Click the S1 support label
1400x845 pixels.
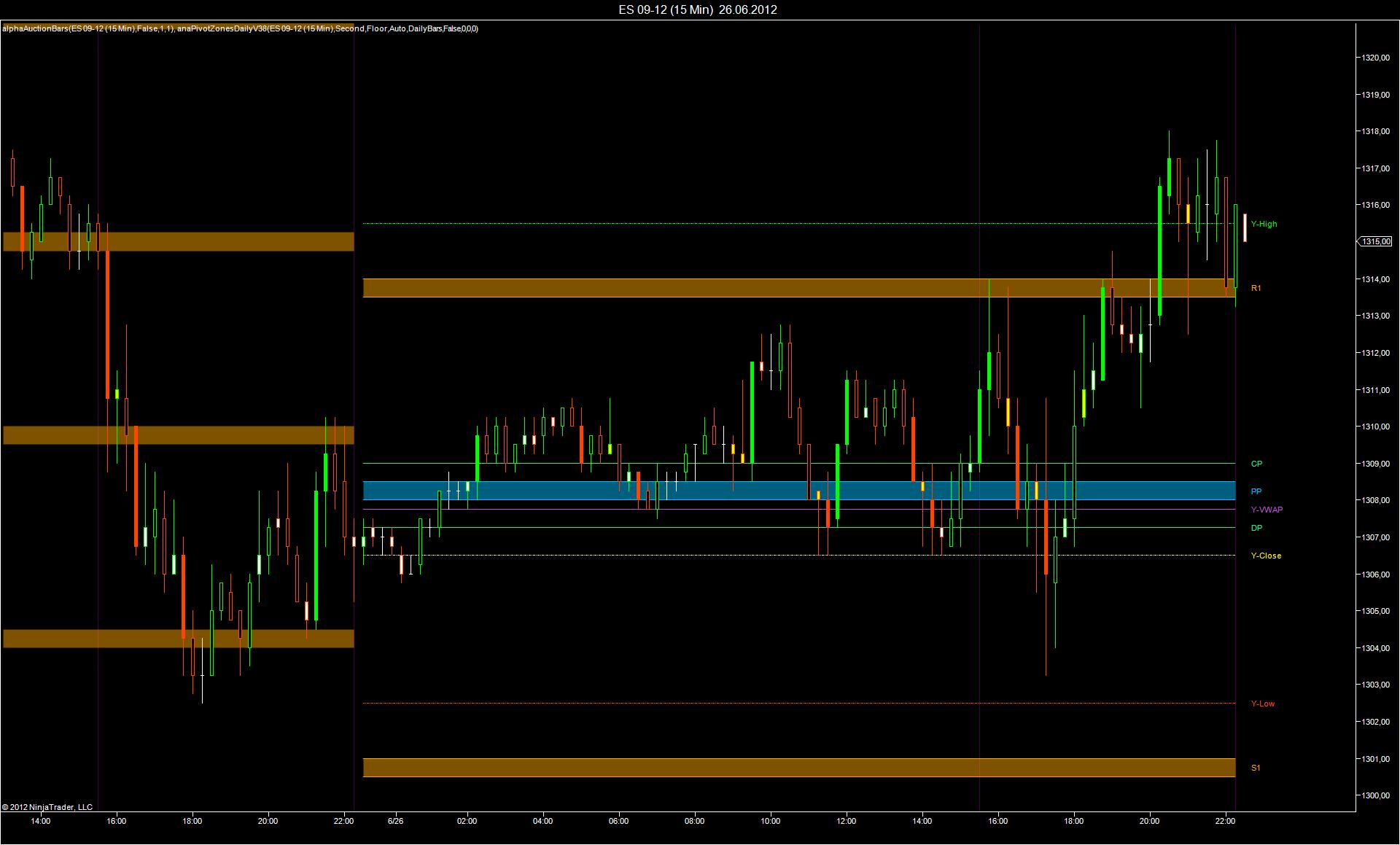[1256, 768]
